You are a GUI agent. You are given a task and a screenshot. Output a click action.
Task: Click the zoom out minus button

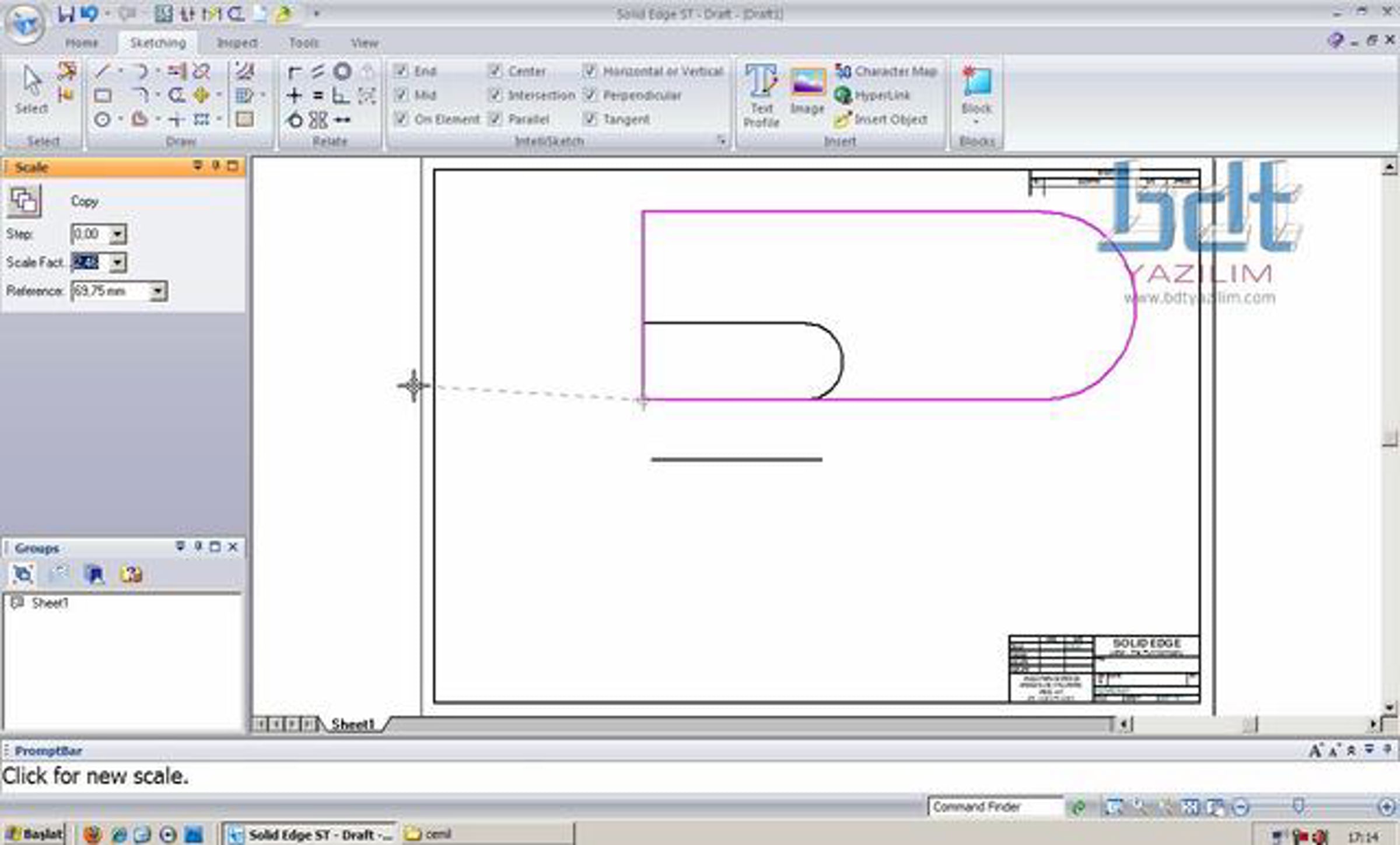click(x=1241, y=807)
